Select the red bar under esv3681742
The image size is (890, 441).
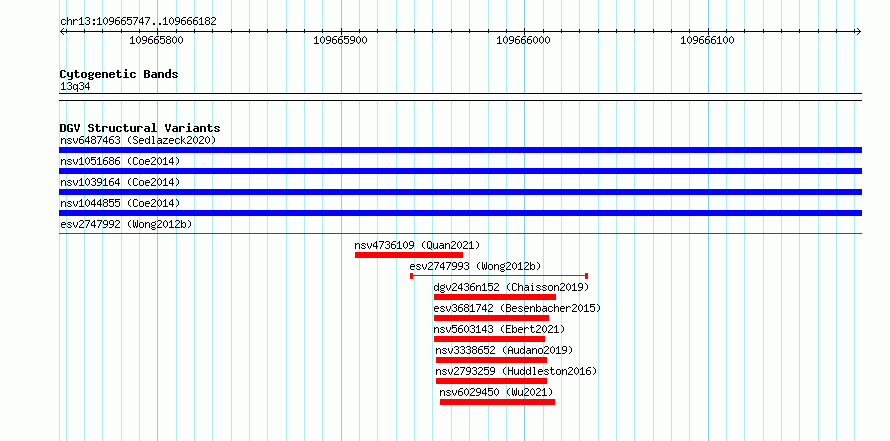point(491,318)
